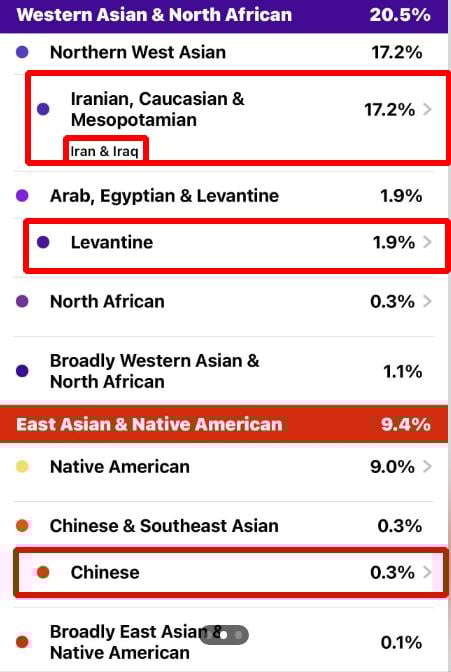This screenshot has width=451, height=672.
Task: Expand the Iranian, Caucasian & Mesopotamian chevron
Action: coord(427,109)
